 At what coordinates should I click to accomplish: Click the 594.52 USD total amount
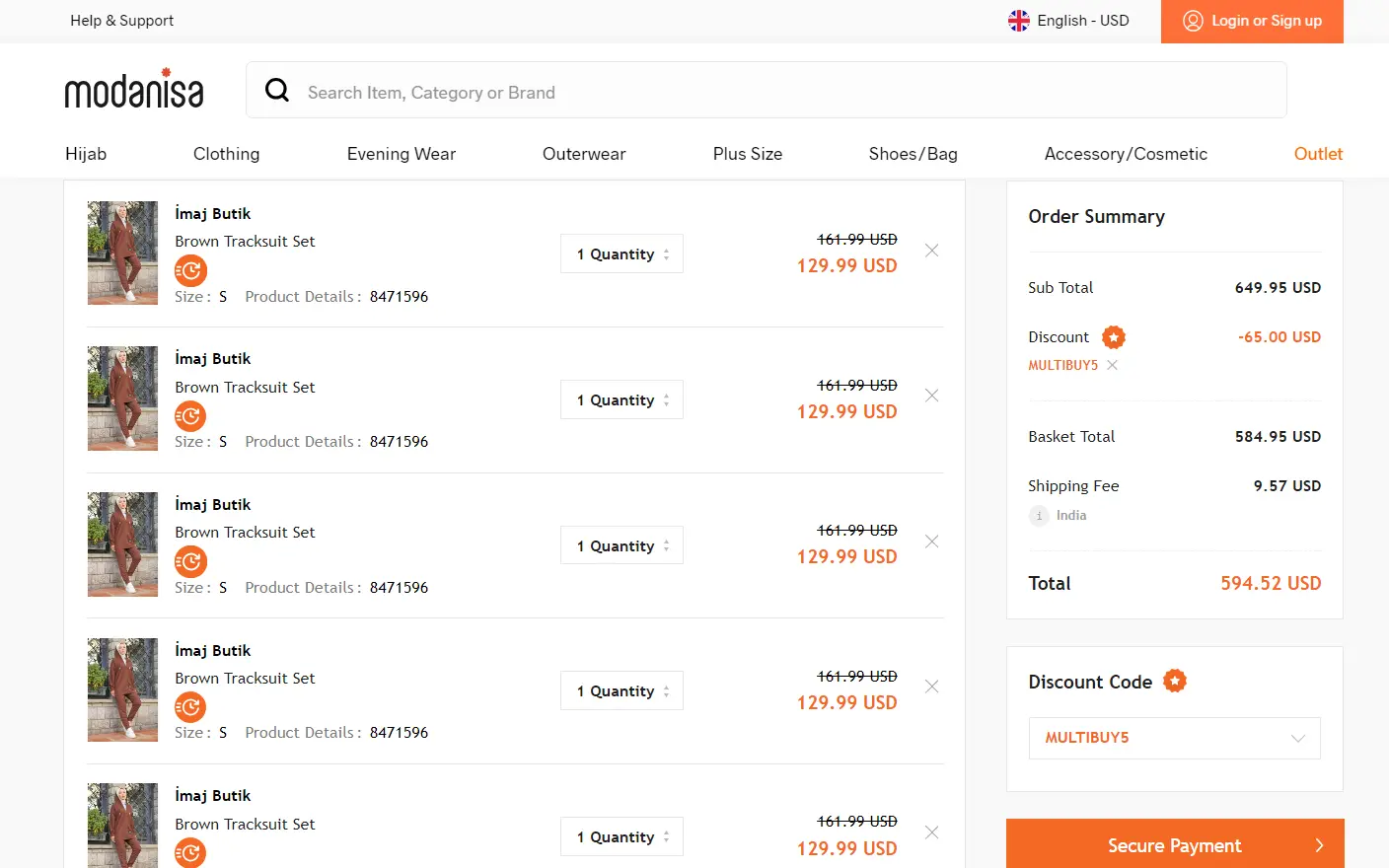(1271, 583)
